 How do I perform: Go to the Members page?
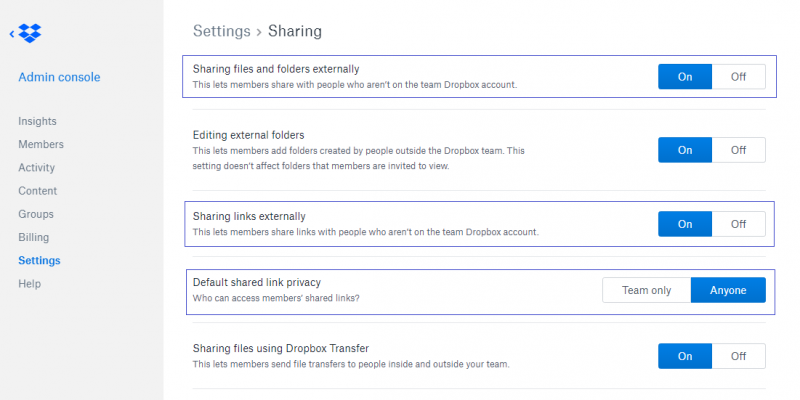[x=40, y=144]
